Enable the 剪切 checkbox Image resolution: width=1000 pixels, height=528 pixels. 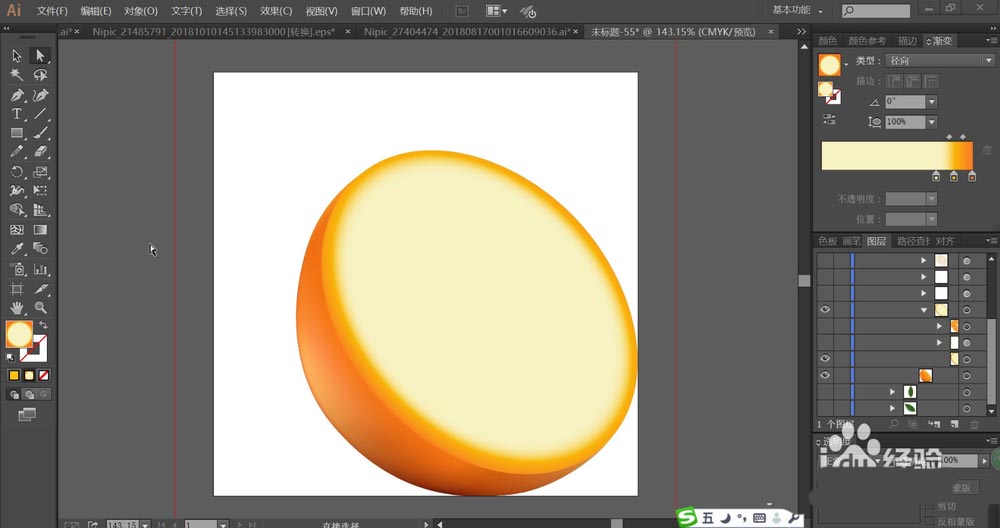point(929,506)
